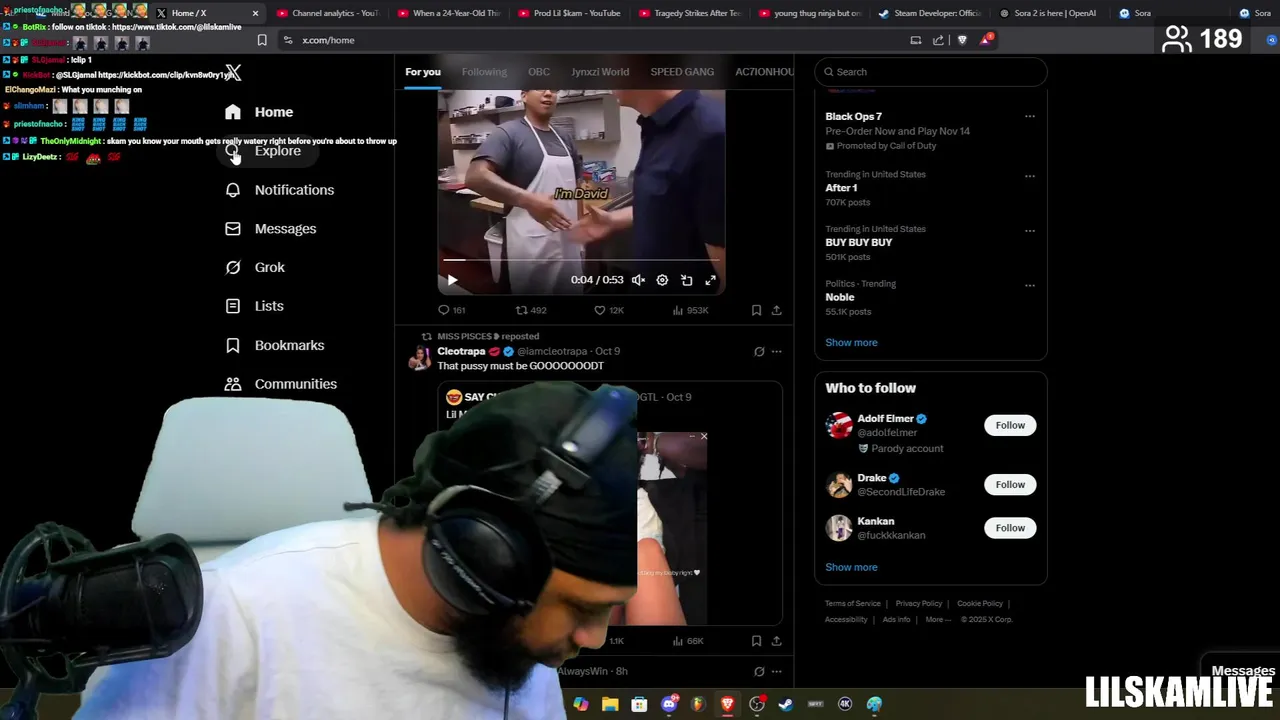
Task: Show more who to follow suggestions
Action: 851,567
